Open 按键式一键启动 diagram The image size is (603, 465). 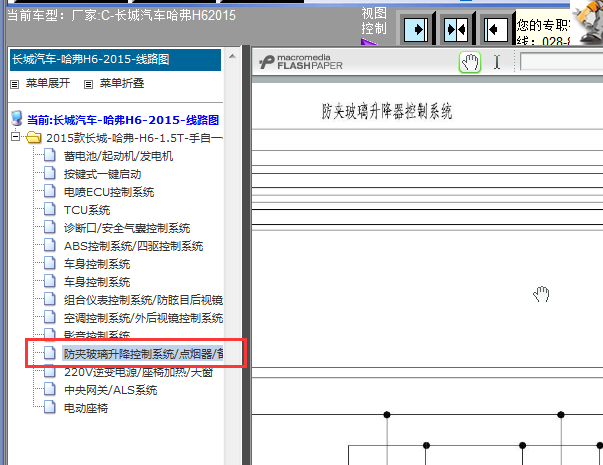[102, 174]
